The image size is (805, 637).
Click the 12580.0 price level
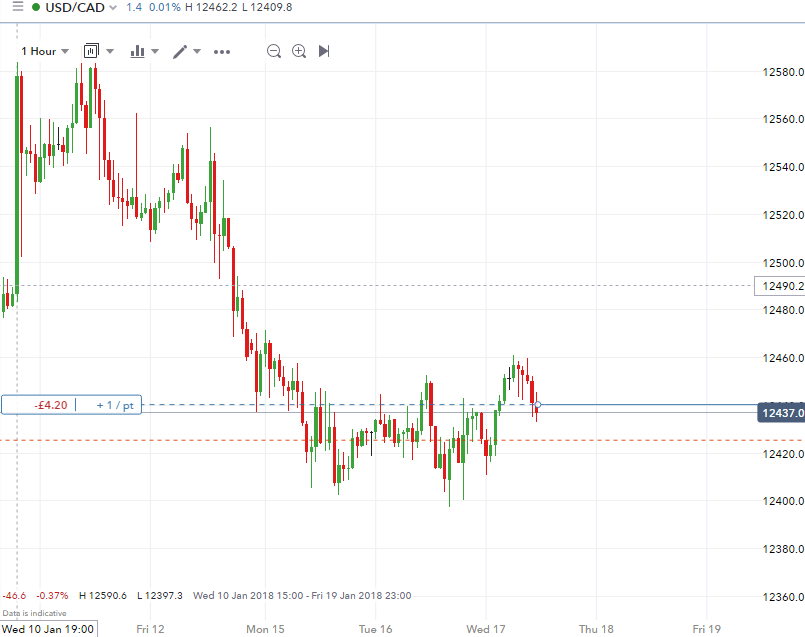click(x=783, y=72)
